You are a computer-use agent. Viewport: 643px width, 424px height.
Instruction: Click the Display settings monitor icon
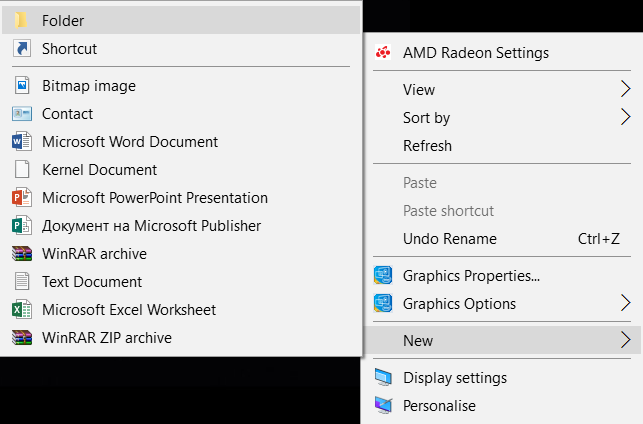(383, 377)
